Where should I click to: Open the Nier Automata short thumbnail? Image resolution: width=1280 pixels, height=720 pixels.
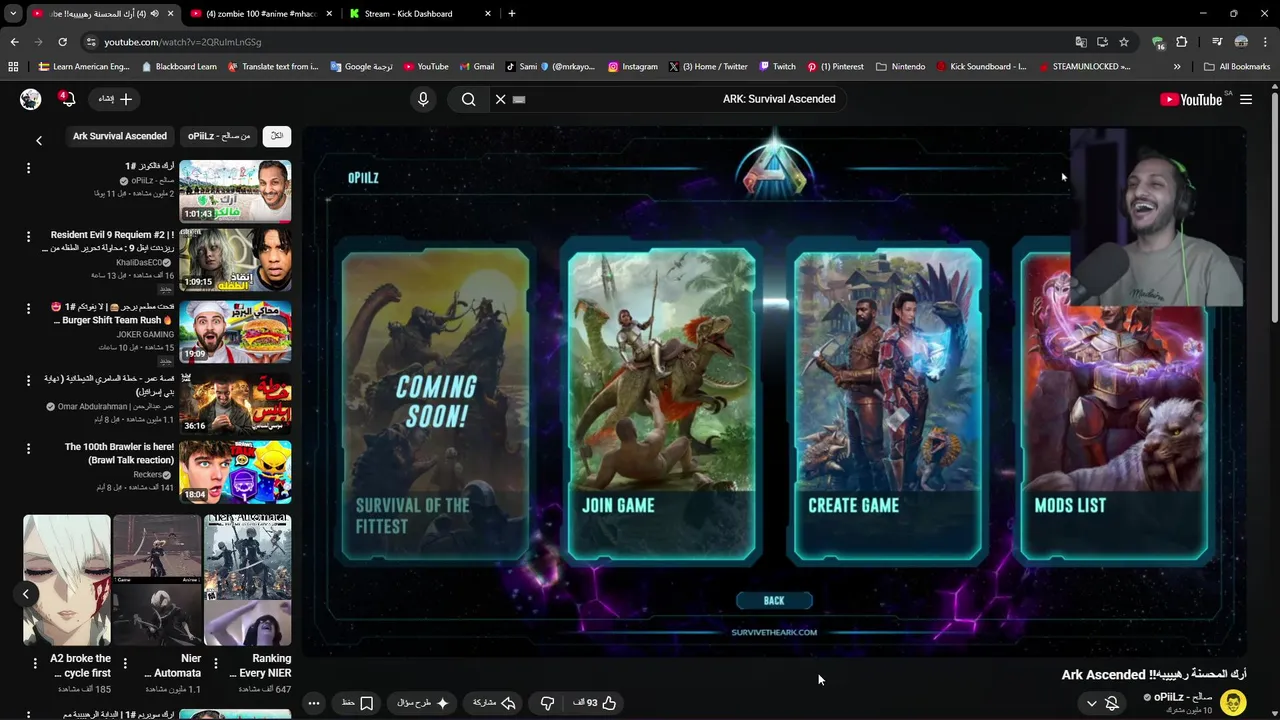pyautogui.click(x=157, y=580)
